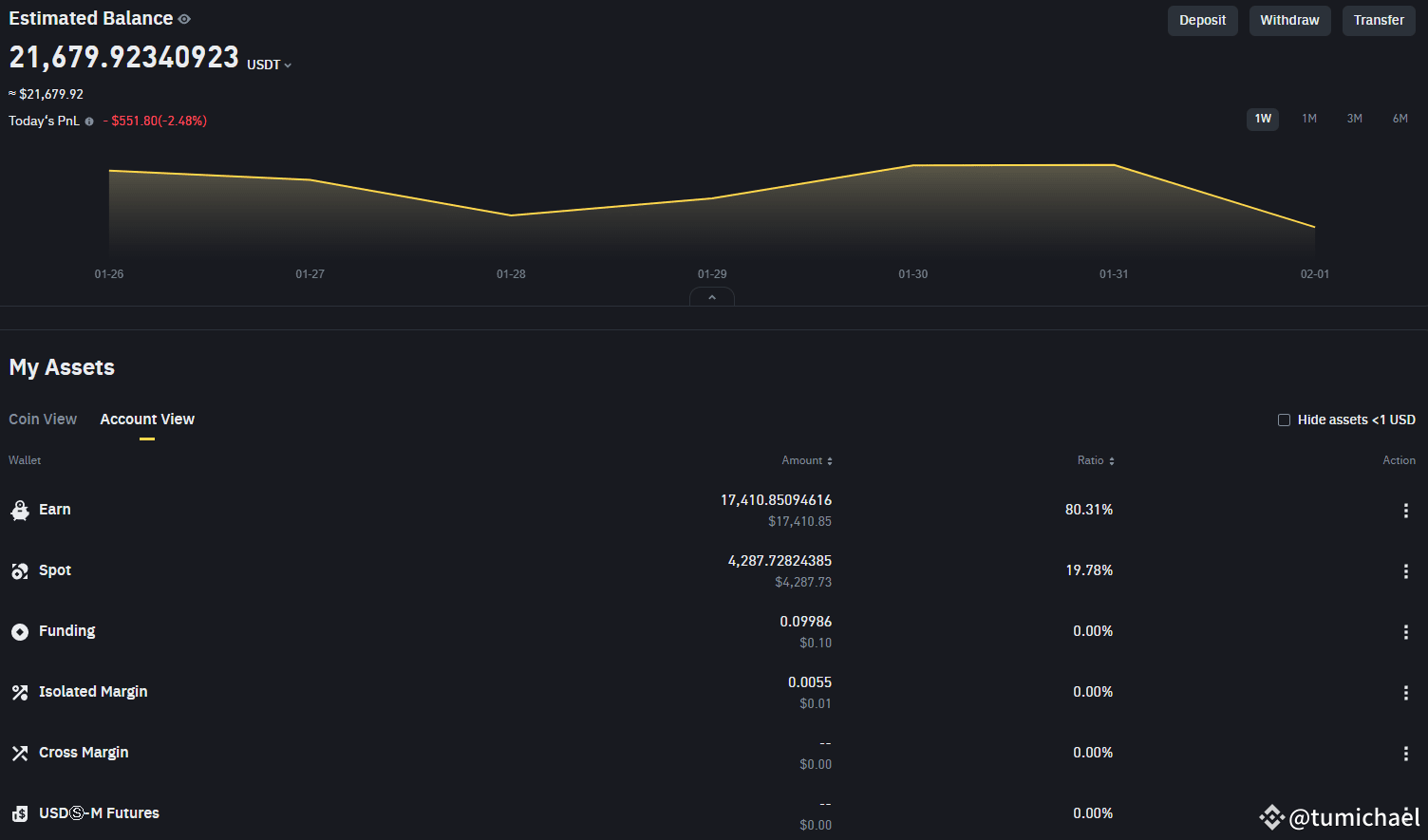Click the PnL value -$551.80(-2.48%)
Screen dimensions: 1428x840
tap(155, 121)
